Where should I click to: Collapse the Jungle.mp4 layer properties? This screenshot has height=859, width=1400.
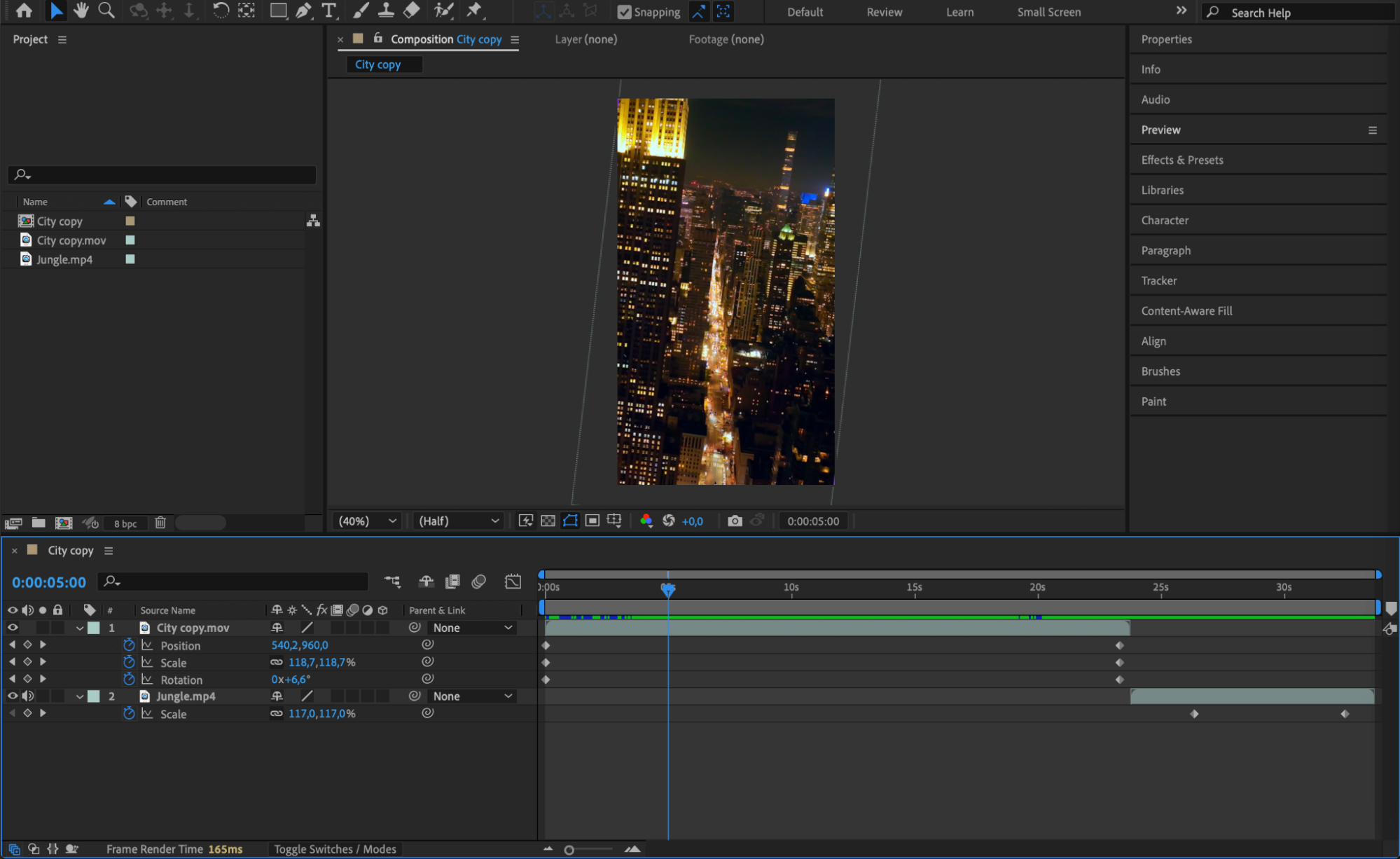[x=80, y=696]
